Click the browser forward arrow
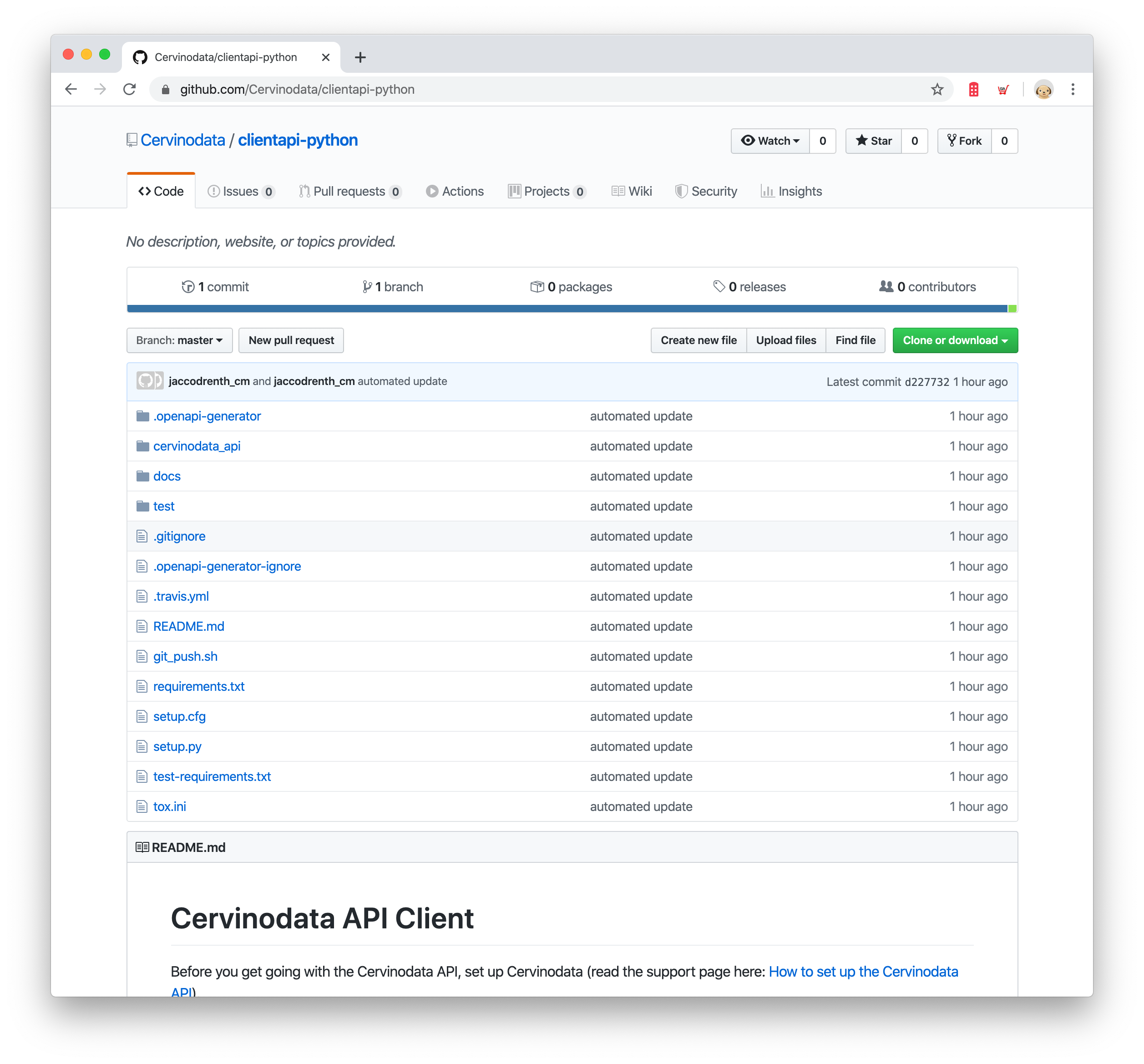This screenshot has height=1064, width=1144. click(x=100, y=89)
